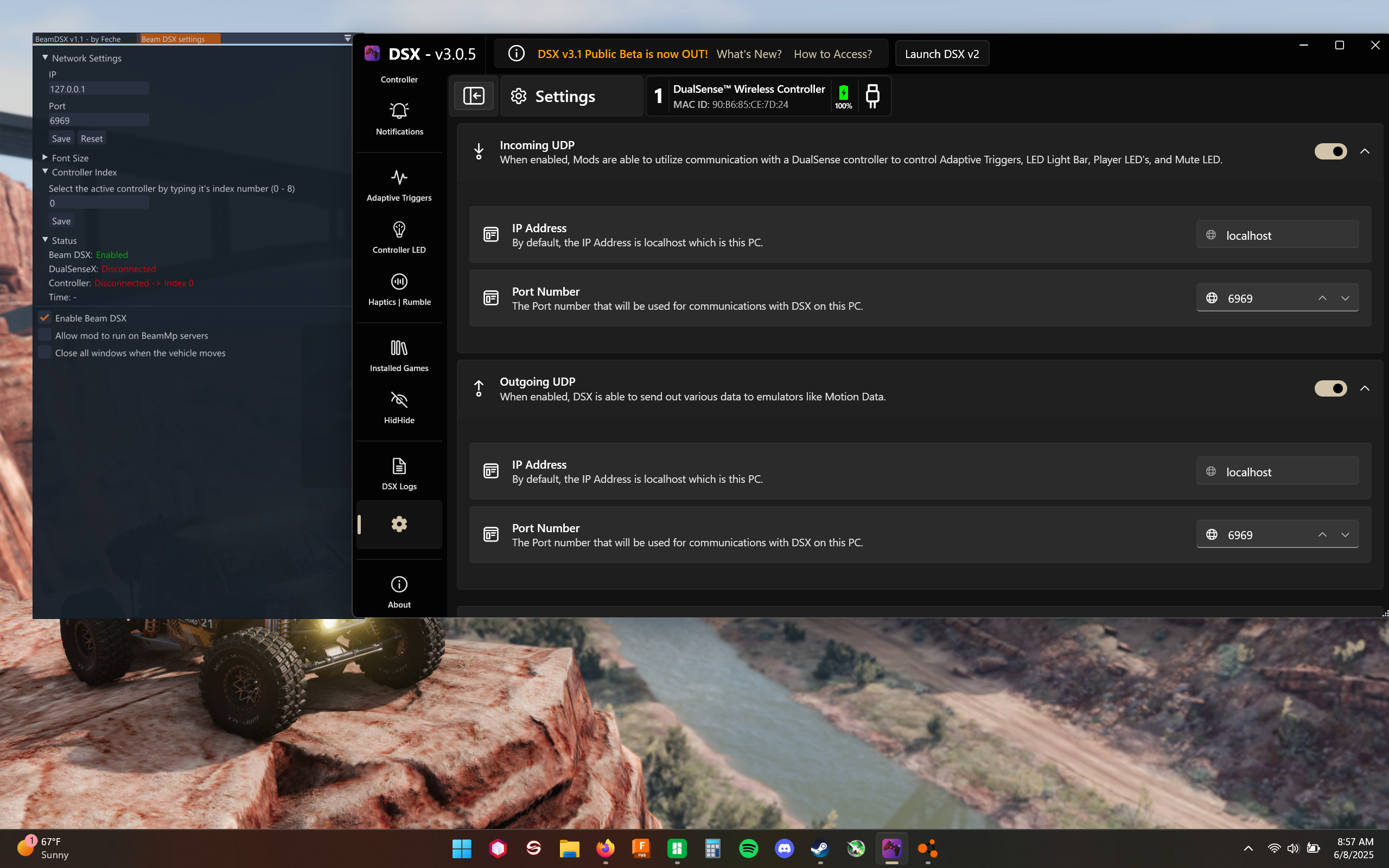Collapse Controller Index section
Image resolution: width=1389 pixels, height=868 pixels.
click(x=46, y=171)
